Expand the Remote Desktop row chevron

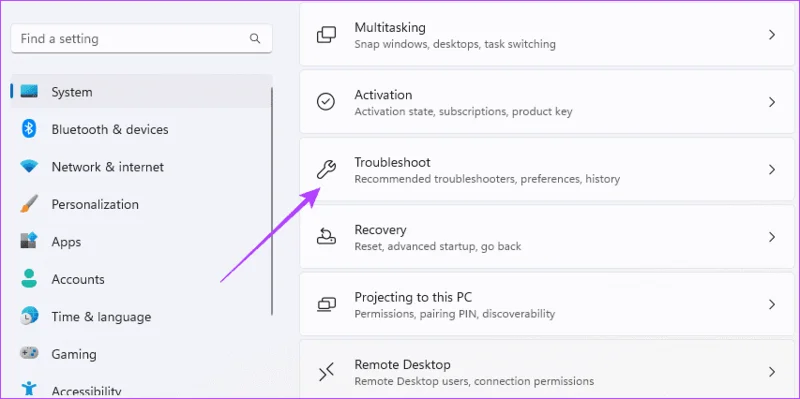coord(772,372)
